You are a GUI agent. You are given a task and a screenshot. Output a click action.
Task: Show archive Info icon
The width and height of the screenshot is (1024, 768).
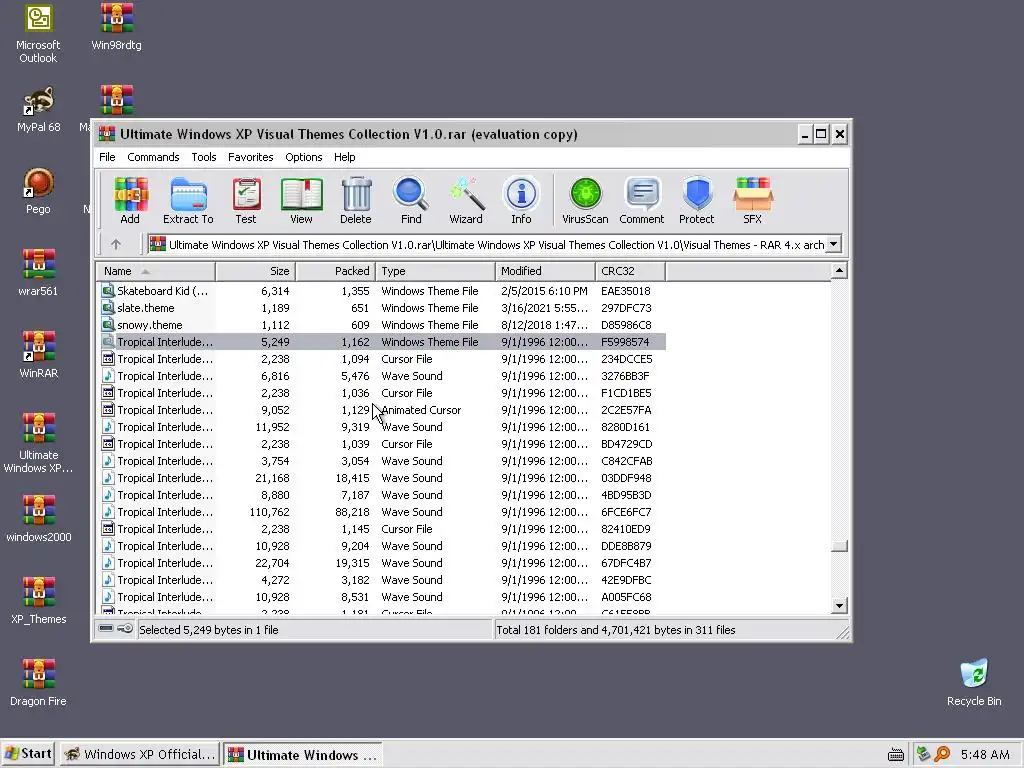click(521, 200)
